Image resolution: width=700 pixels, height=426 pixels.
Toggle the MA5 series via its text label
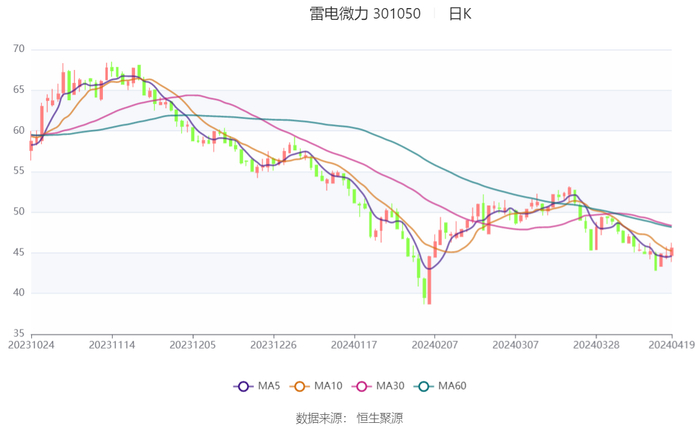pyautogui.click(x=269, y=386)
